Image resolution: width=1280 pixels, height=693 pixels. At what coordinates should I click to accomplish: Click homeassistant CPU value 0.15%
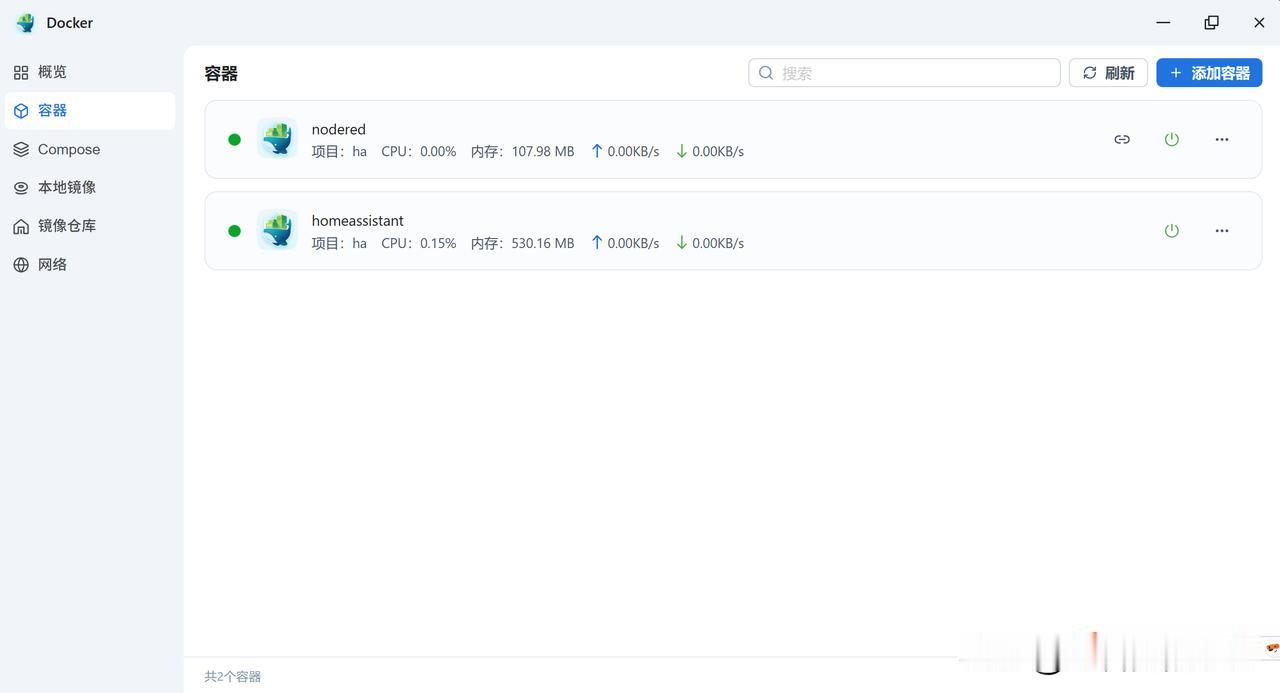pyautogui.click(x=438, y=243)
